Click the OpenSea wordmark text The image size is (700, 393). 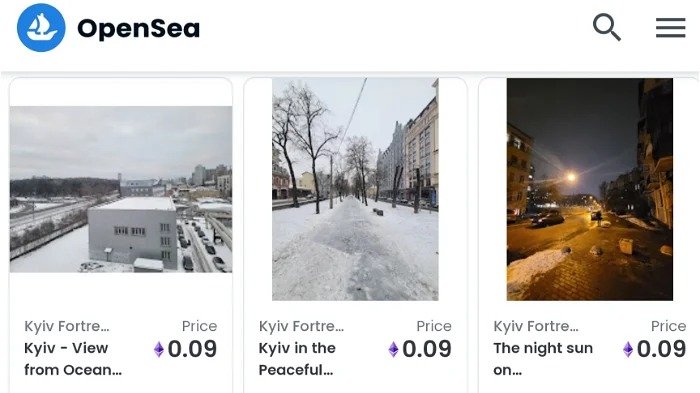click(x=138, y=29)
